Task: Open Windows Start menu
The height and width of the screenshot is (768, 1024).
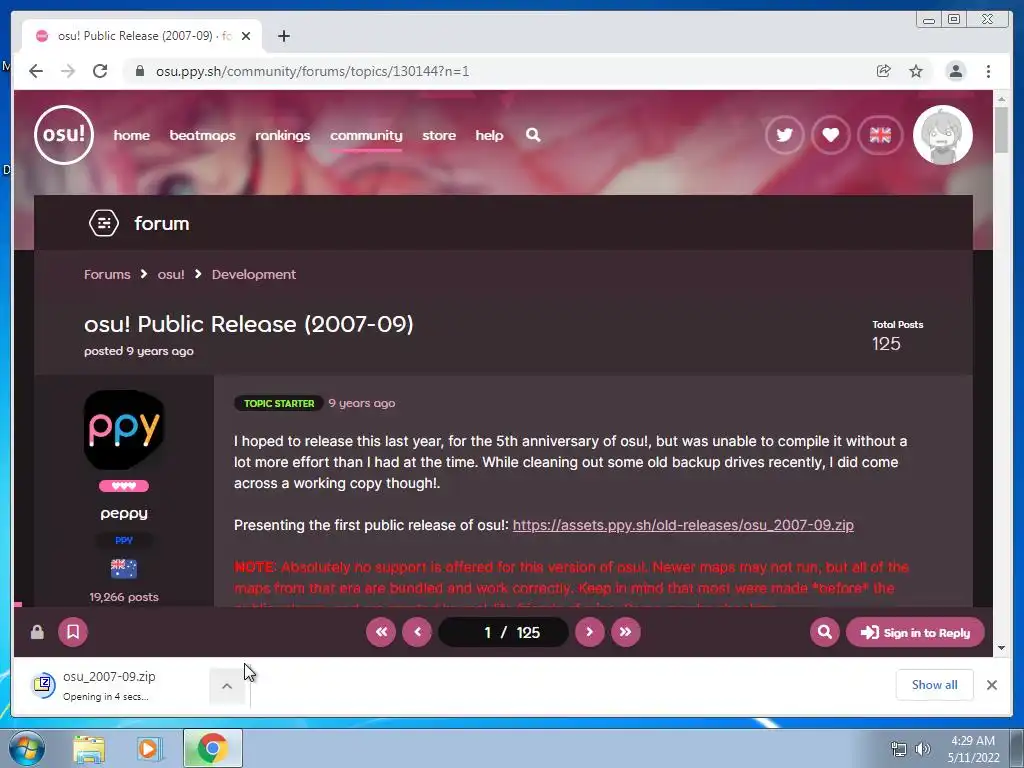Action: (x=27, y=748)
